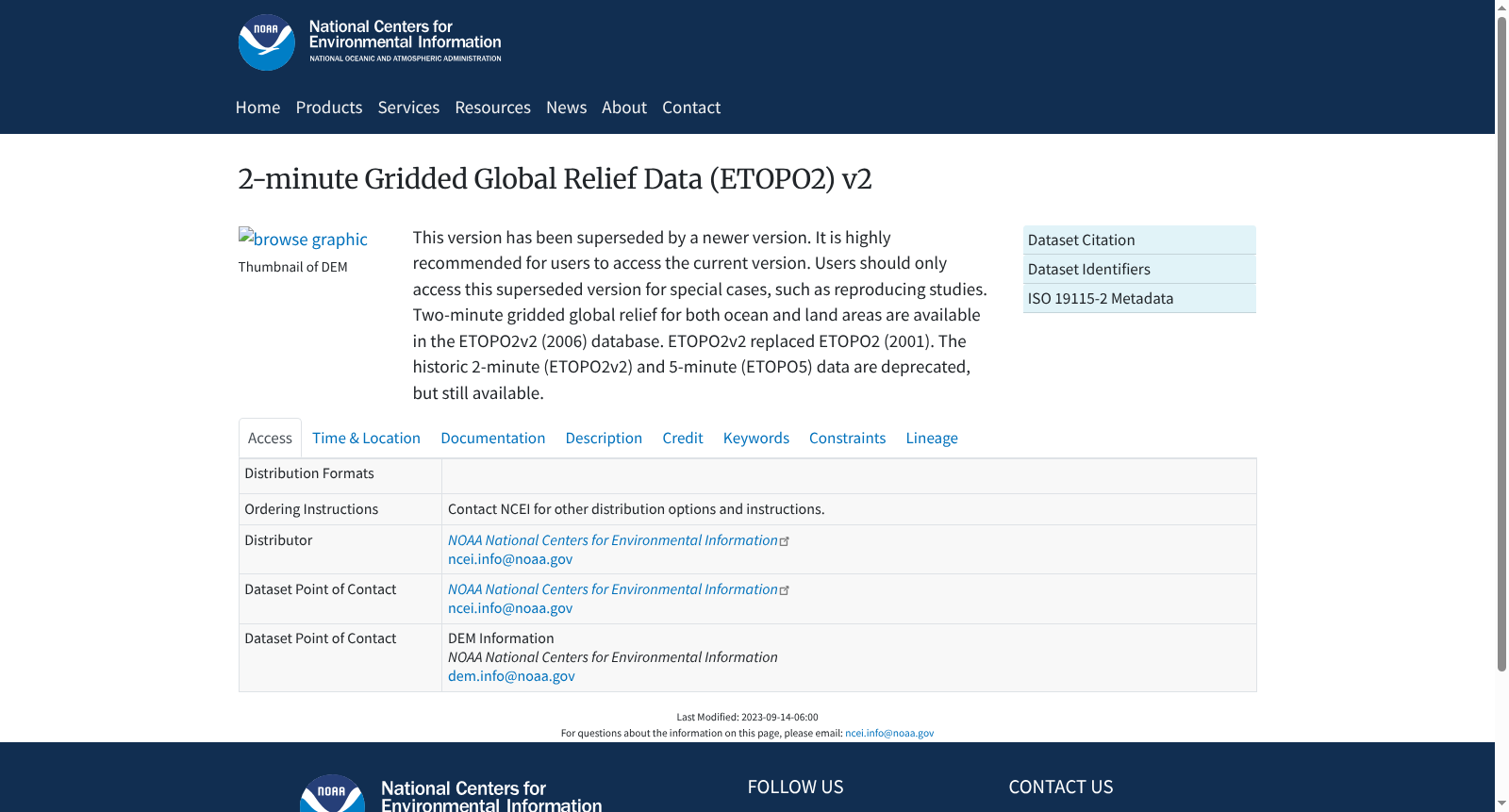1509x812 pixels.
Task: Click the 'Ordering Instructions' row label
Action: click(311, 509)
